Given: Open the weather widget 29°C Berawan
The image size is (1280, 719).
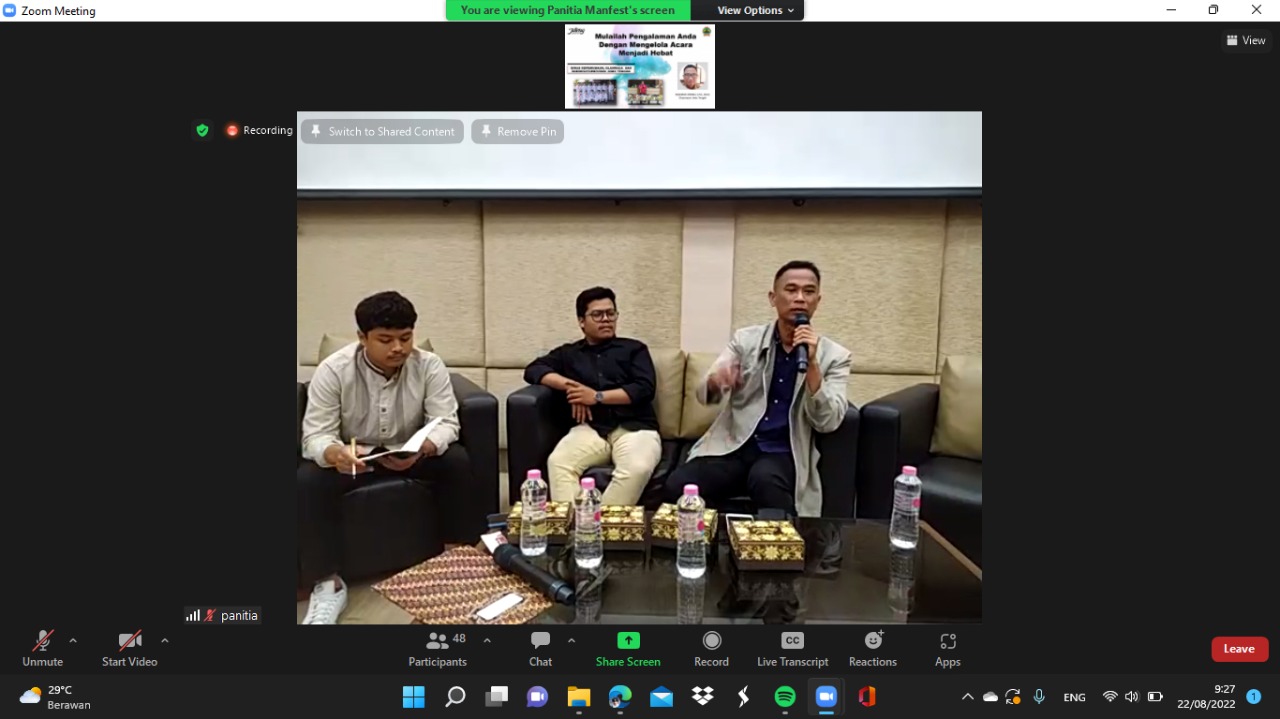Looking at the screenshot, I should point(56,697).
